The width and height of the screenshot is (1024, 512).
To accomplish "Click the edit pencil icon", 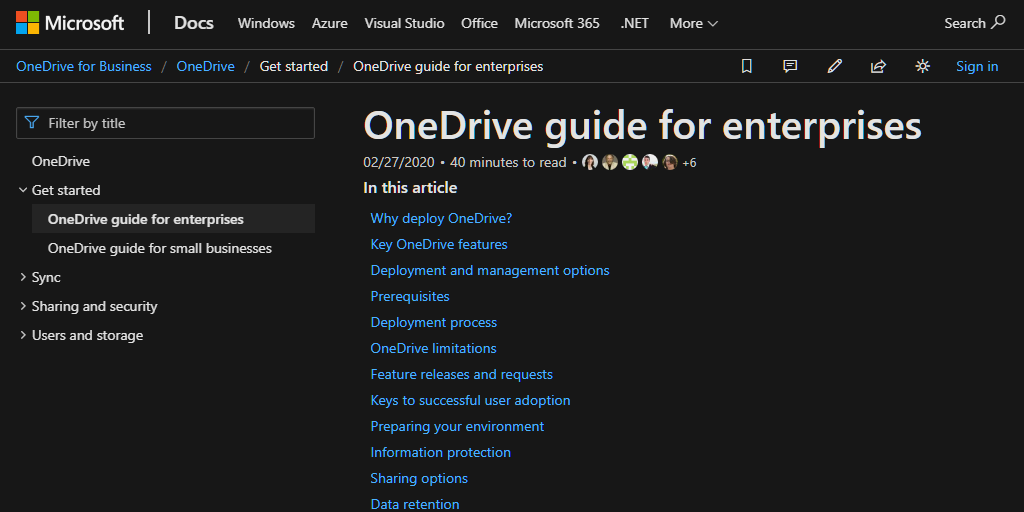I will point(834,66).
